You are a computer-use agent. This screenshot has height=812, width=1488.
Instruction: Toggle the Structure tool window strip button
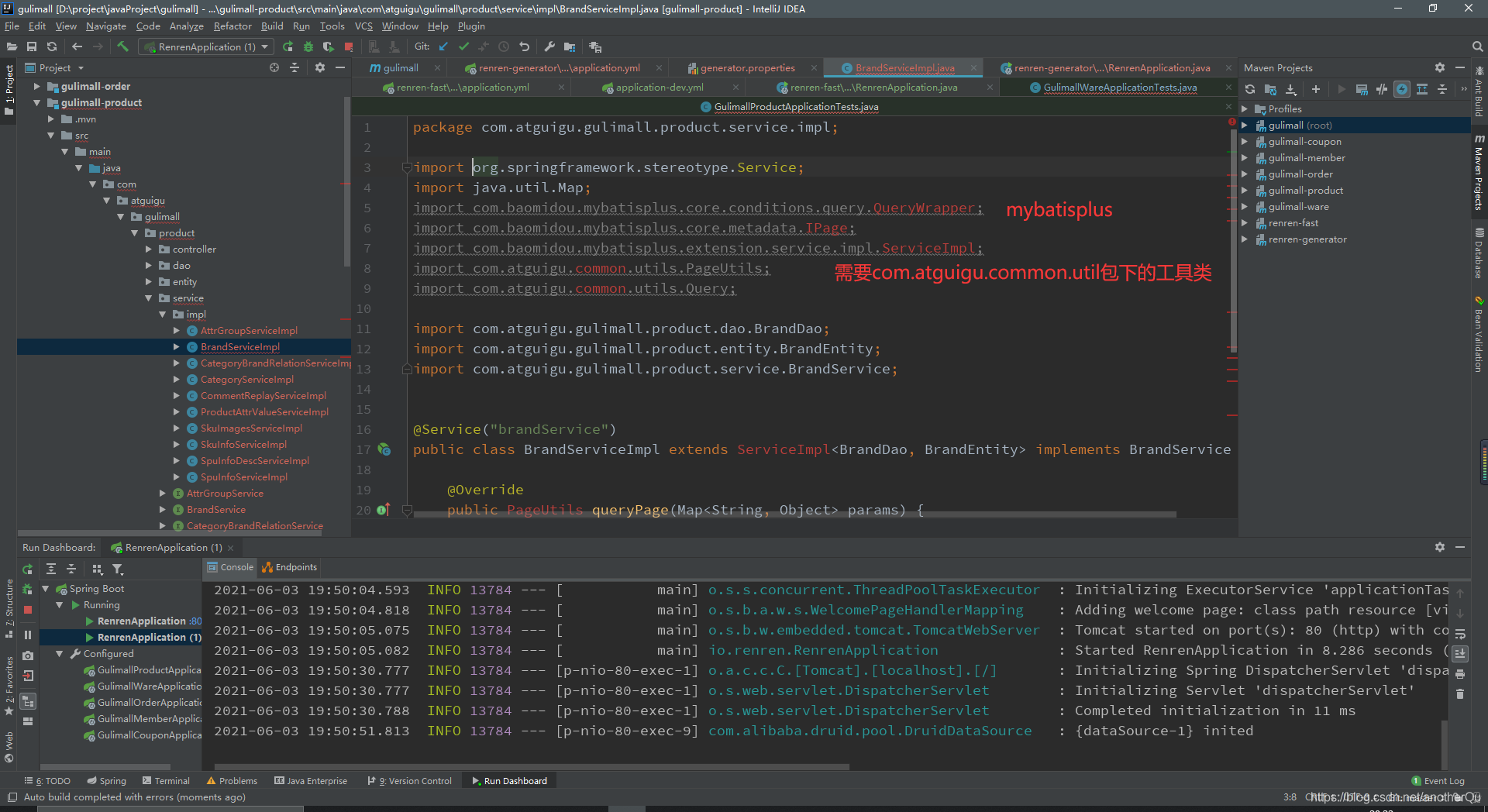(9, 608)
